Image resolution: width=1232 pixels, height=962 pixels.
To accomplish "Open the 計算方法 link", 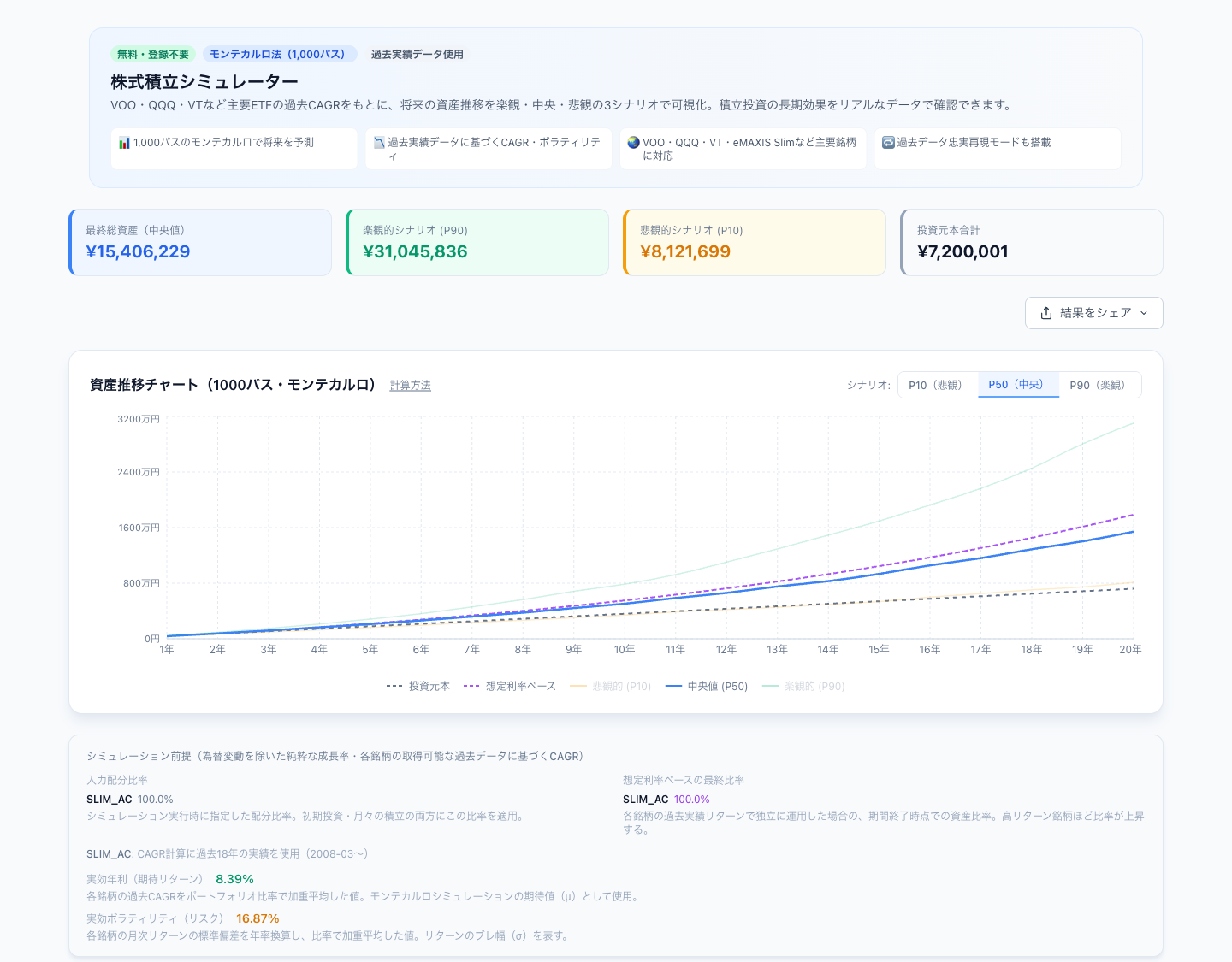I will [411, 386].
